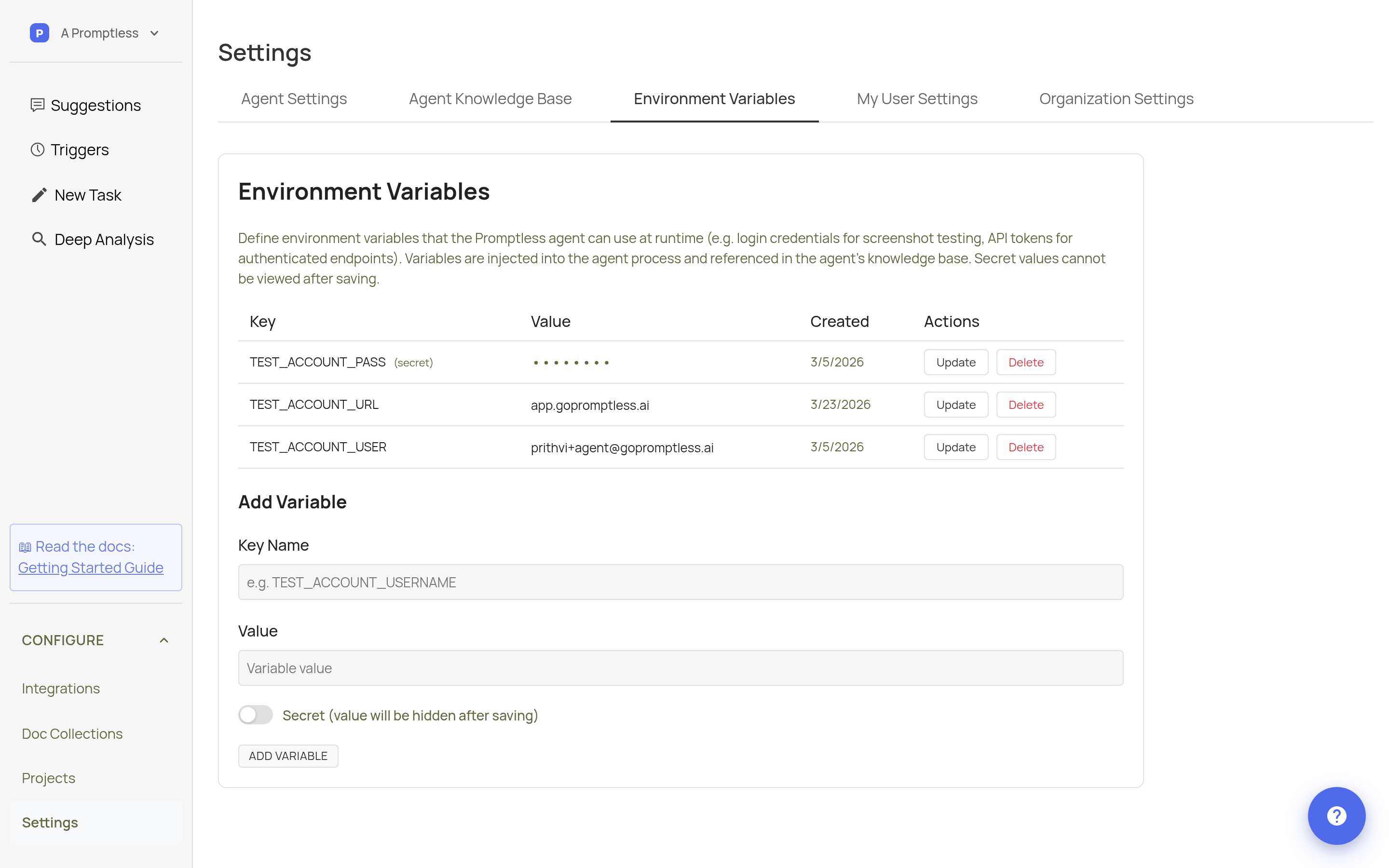
Task: Delete the TEST_ACCOUNT_PASS variable
Action: click(x=1026, y=362)
